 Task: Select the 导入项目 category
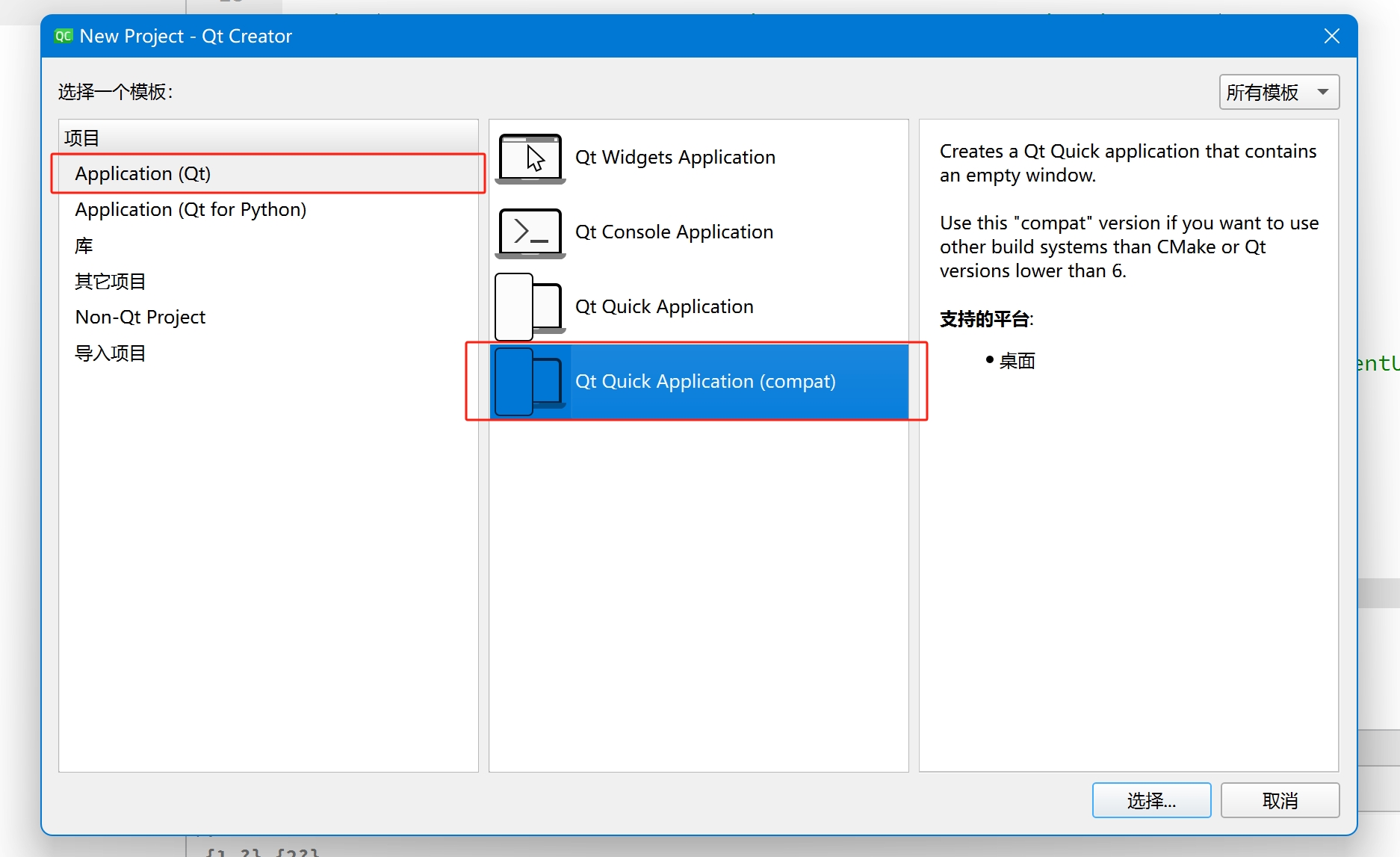[268, 353]
